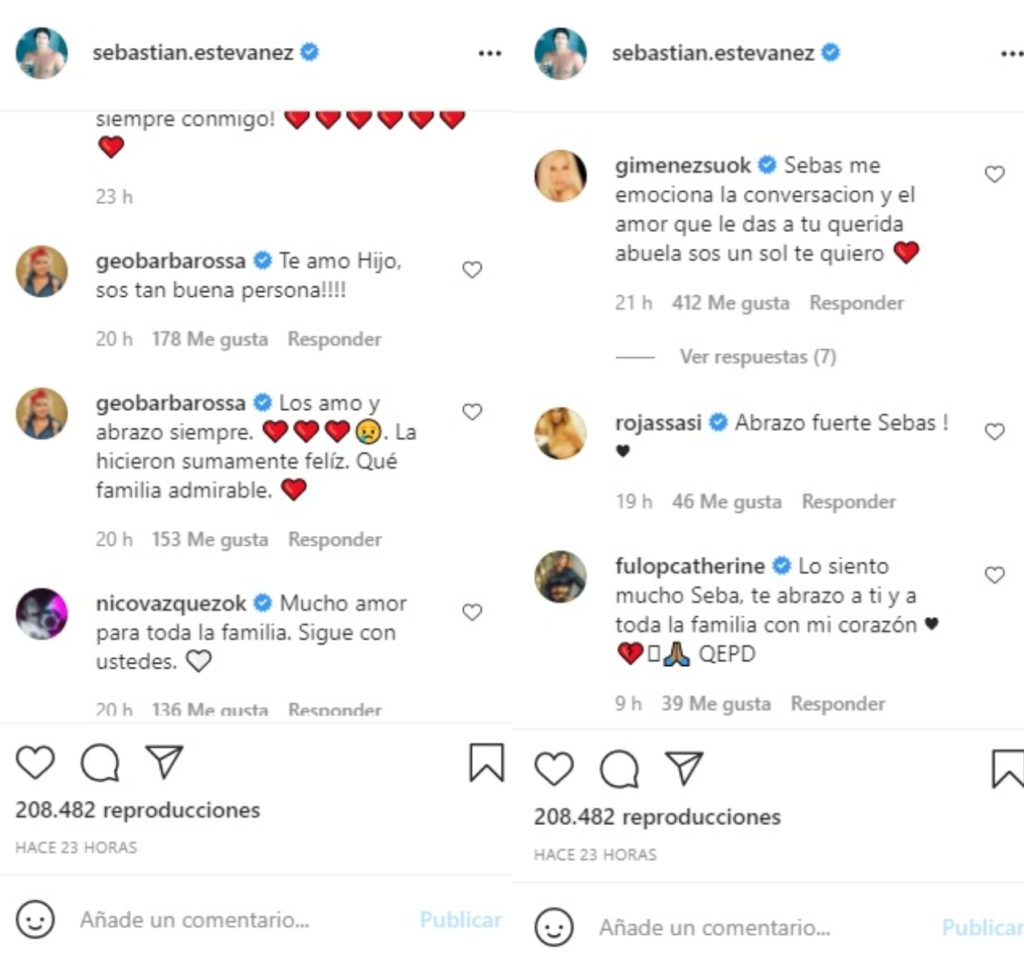
Task: Focus the right 'Añade un comentario' field
Action: (714, 928)
